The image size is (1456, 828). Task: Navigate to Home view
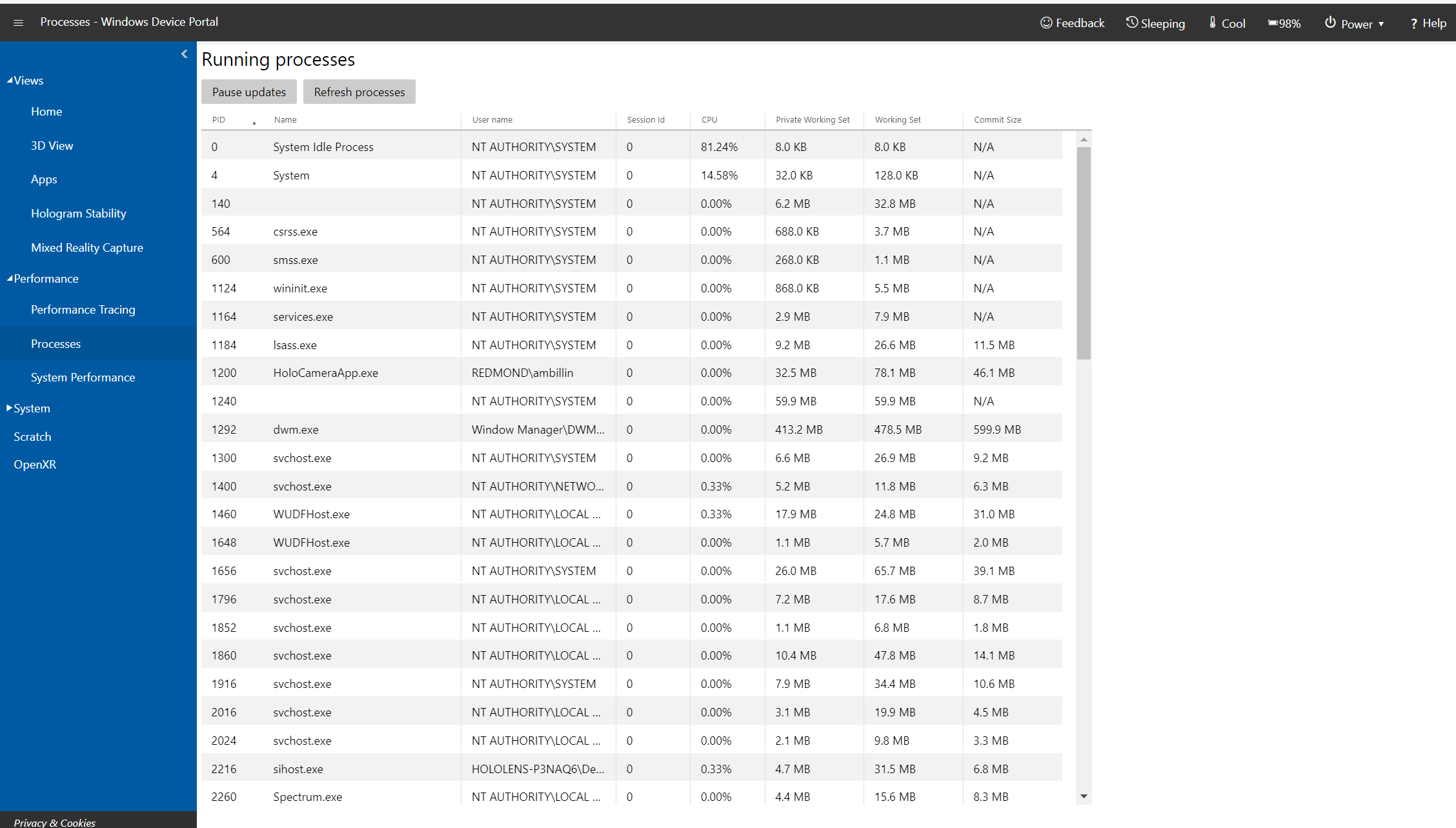pyautogui.click(x=45, y=111)
